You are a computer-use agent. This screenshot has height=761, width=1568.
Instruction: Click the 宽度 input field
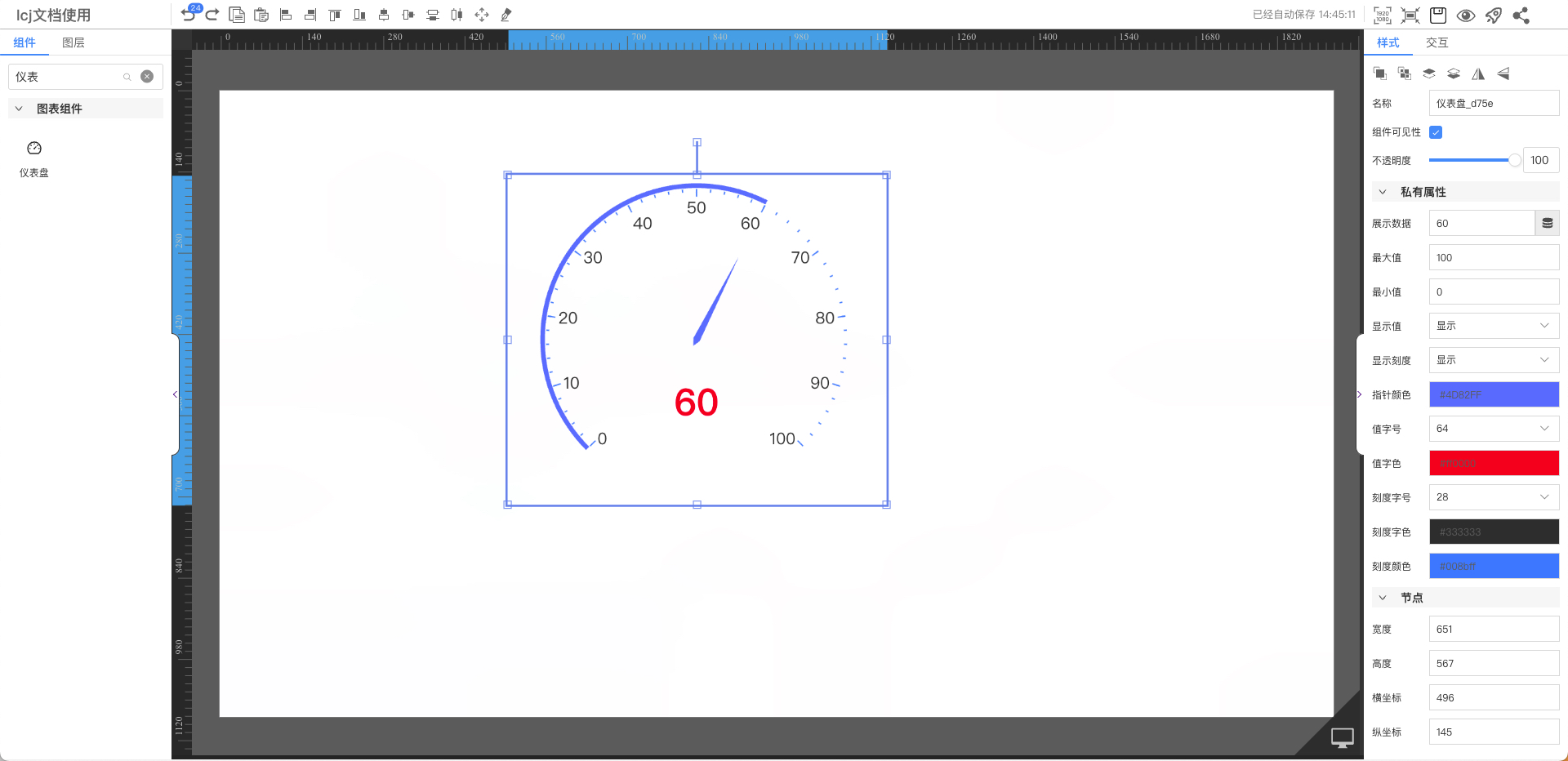[1494, 629]
